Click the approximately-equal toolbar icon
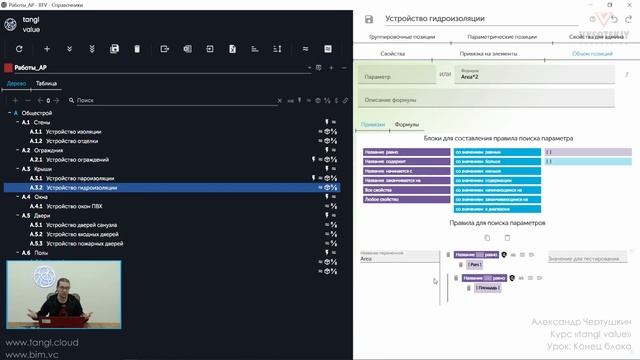The width and height of the screenshot is (640, 360). 305,49
